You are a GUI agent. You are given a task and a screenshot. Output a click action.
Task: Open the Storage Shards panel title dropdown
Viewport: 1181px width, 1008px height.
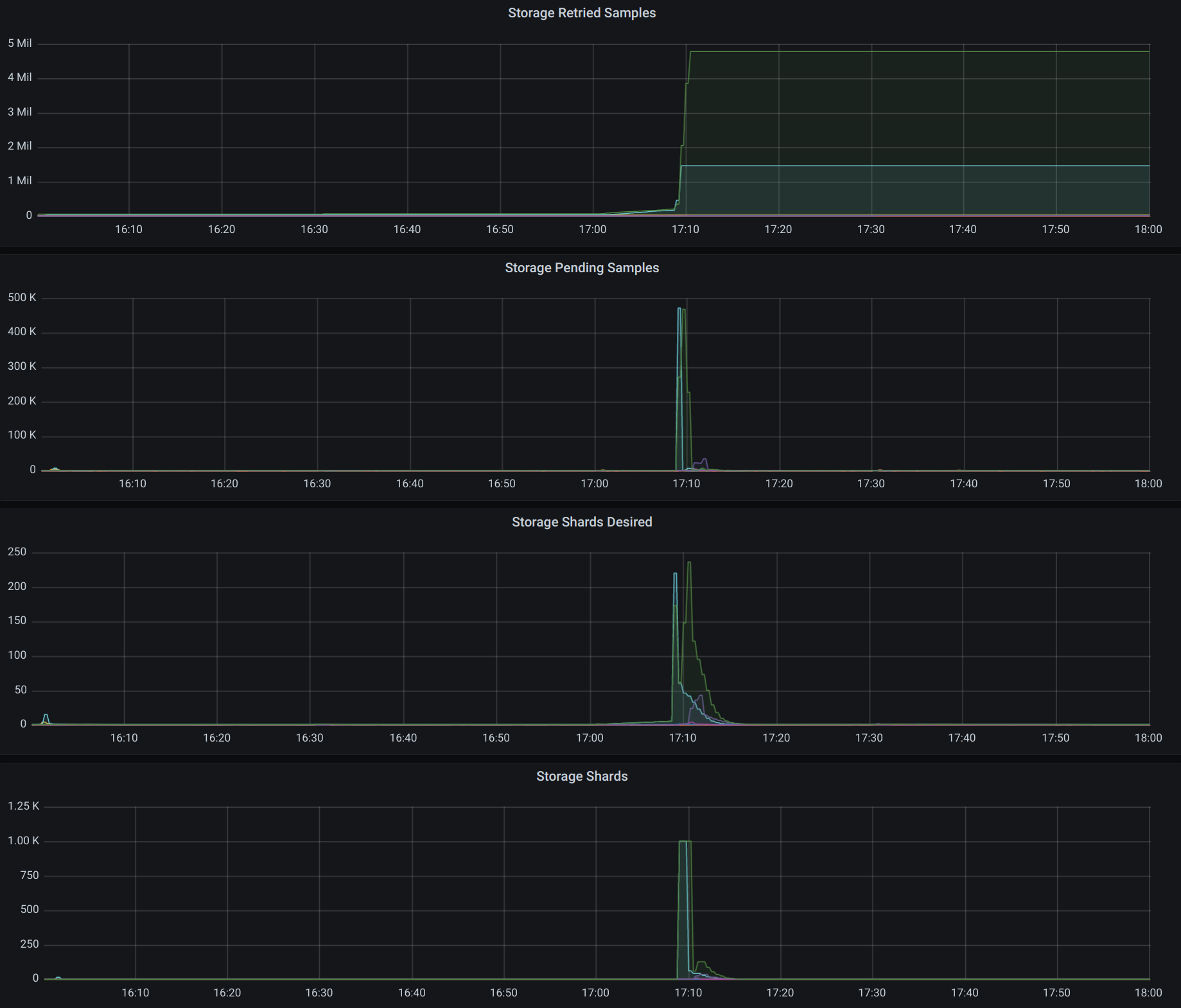tap(581, 776)
